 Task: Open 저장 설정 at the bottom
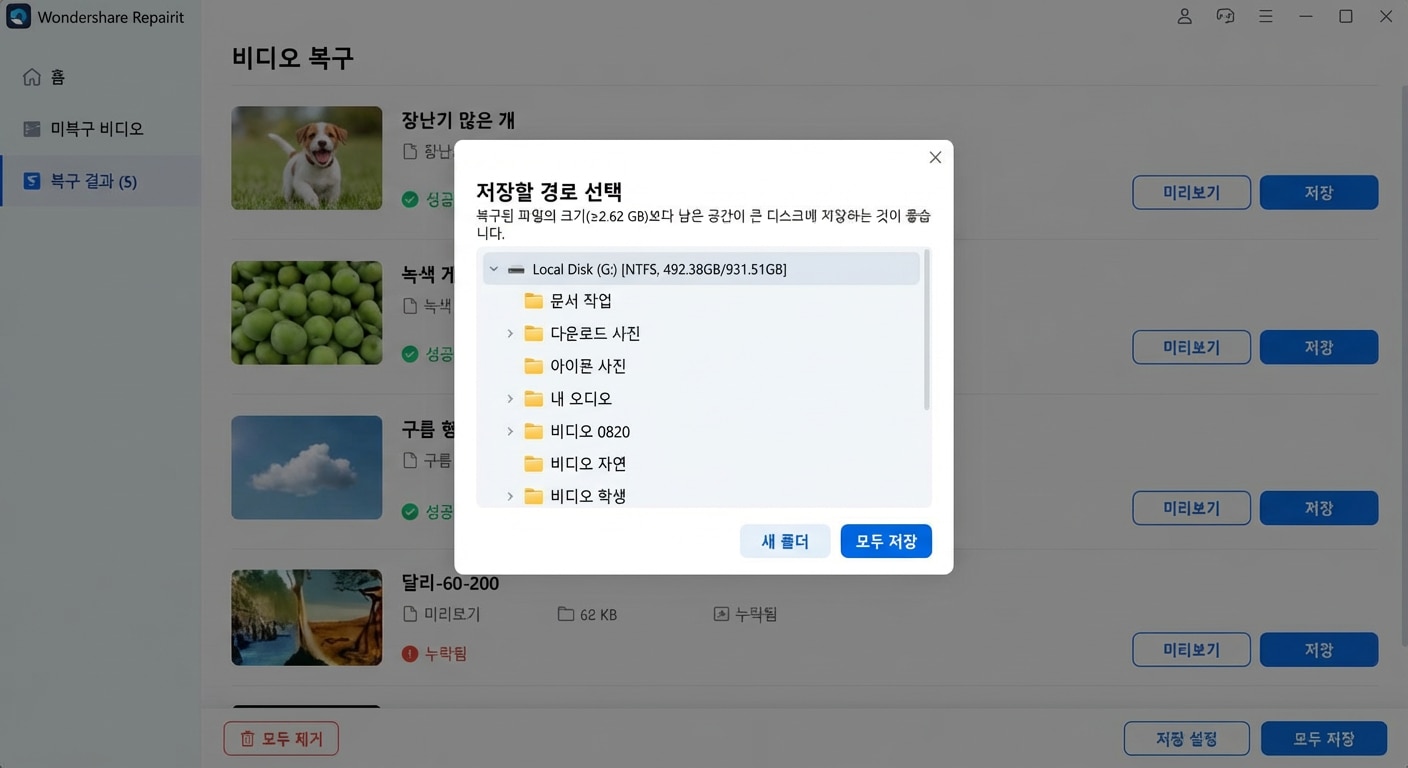click(1187, 738)
